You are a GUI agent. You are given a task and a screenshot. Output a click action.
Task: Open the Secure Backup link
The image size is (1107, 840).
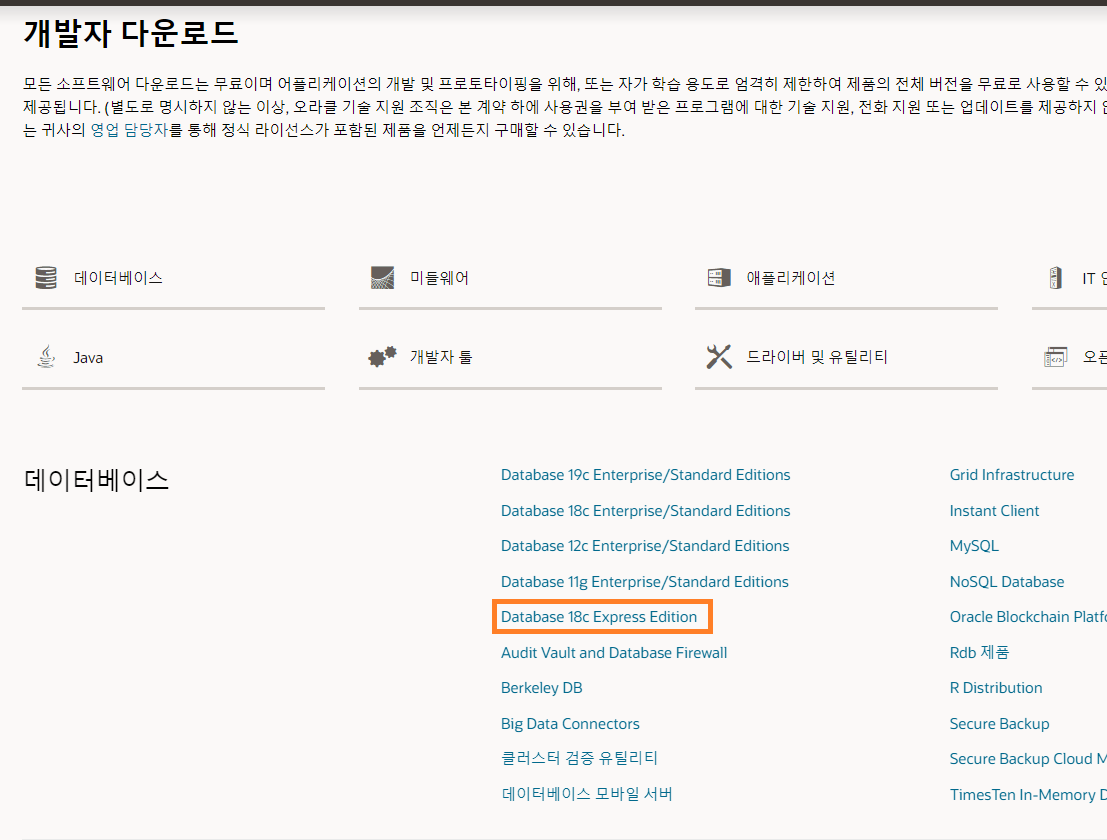coord(999,724)
